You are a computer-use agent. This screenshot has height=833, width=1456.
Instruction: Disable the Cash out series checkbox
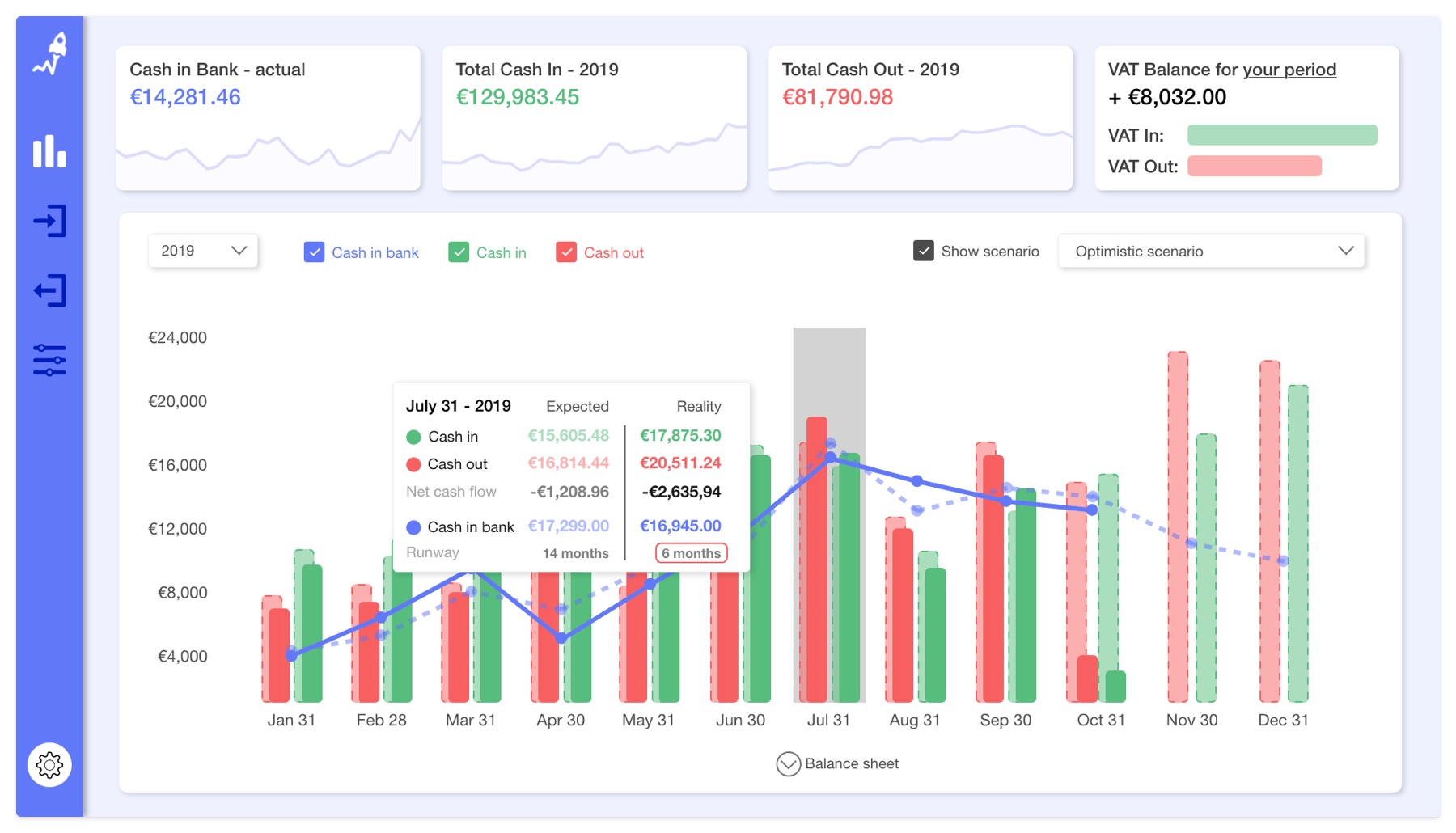point(566,252)
